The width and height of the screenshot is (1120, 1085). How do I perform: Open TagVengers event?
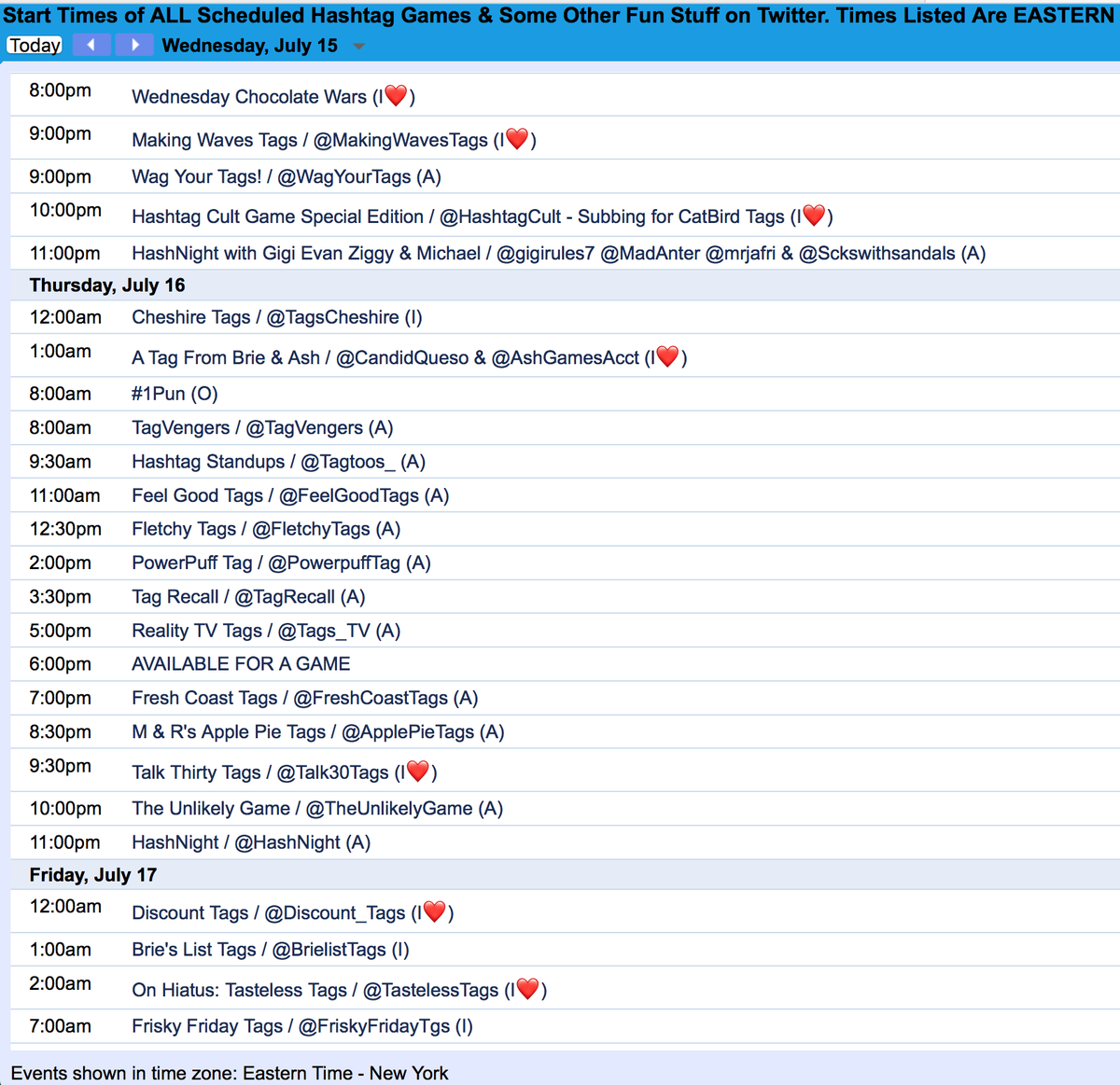tap(262, 427)
